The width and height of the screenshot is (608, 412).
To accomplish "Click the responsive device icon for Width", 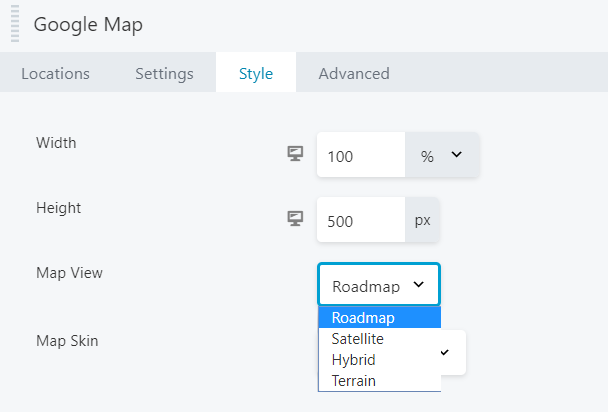I will (x=295, y=154).
